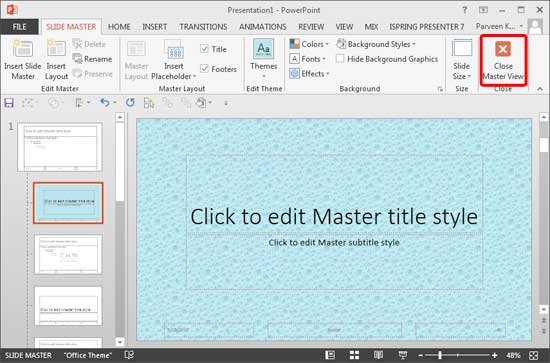Image resolution: width=550 pixels, height=363 pixels.
Task: Click the "Office Theme" status bar text
Action: click(x=88, y=355)
